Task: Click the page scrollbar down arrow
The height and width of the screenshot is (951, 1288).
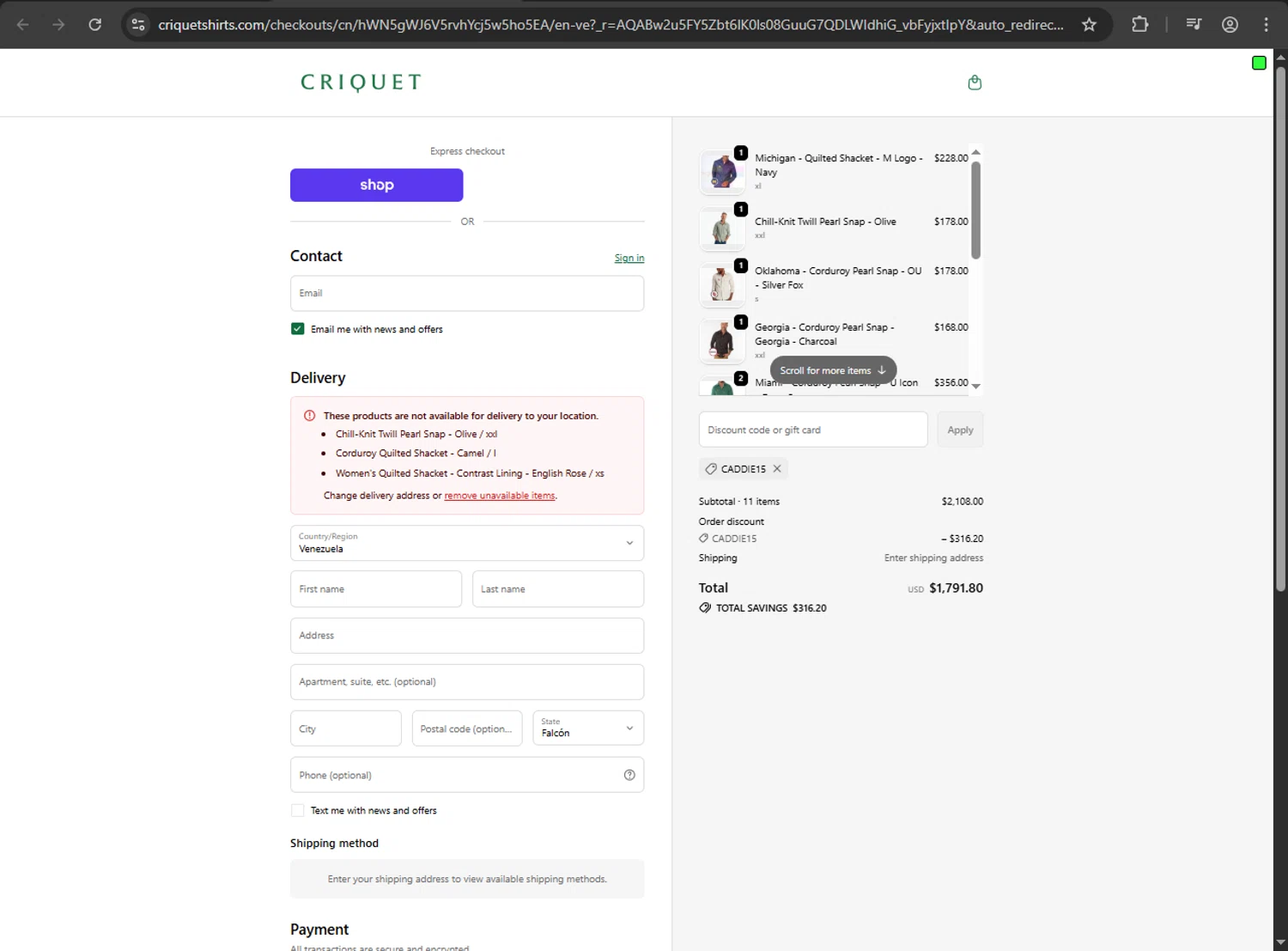Action: pos(1280,943)
